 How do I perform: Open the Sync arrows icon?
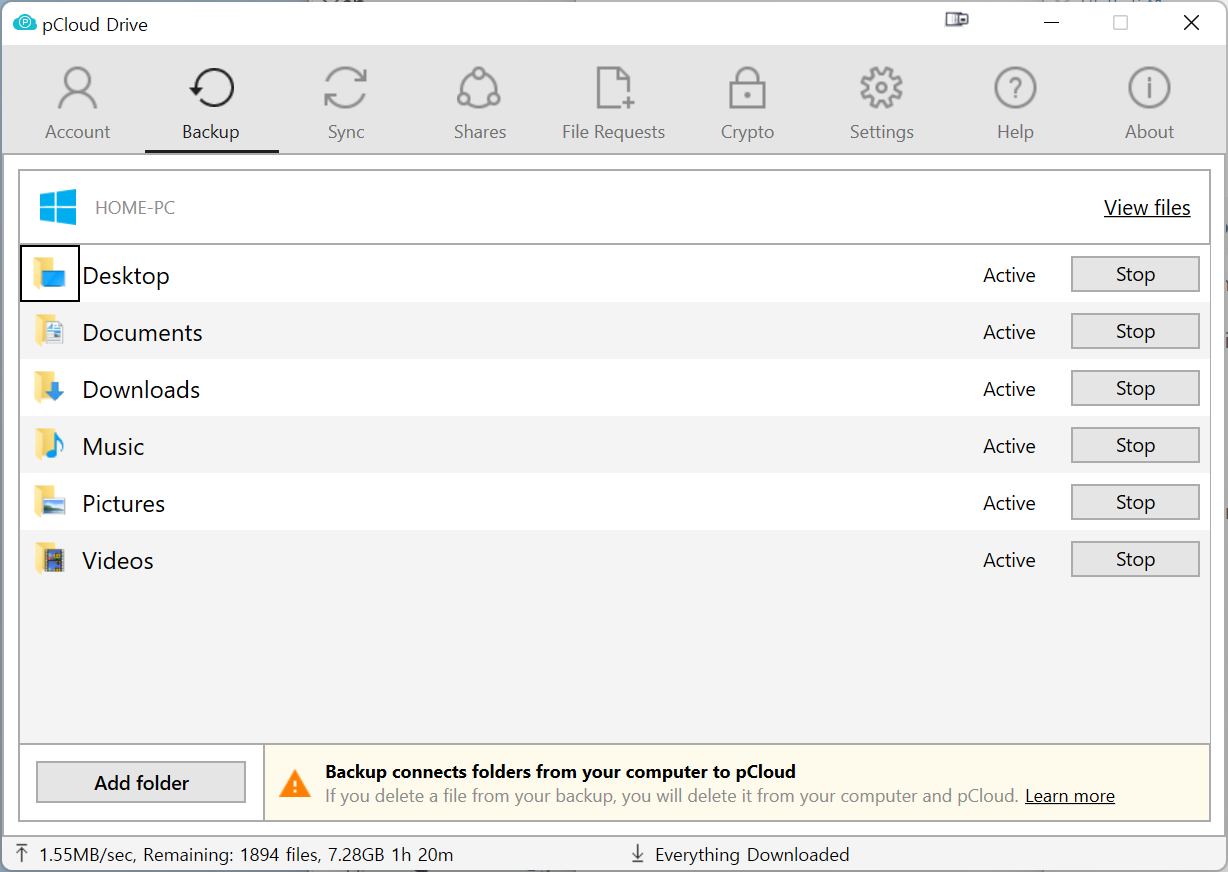[x=346, y=88]
